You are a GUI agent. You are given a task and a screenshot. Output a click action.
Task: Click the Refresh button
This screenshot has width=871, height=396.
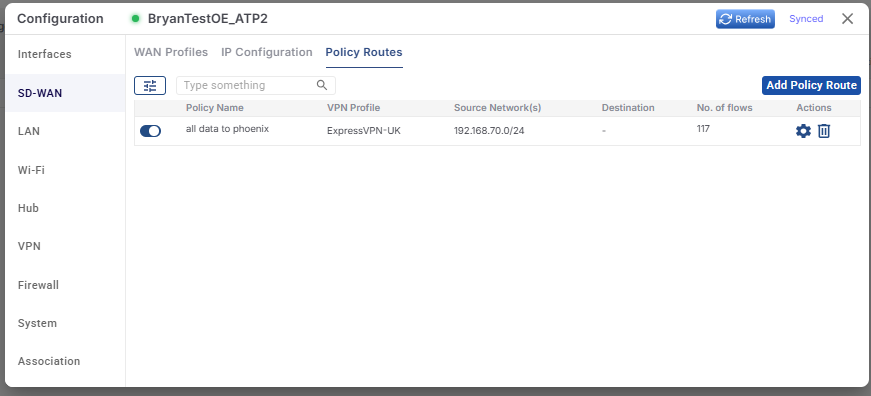pyautogui.click(x=745, y=19)
